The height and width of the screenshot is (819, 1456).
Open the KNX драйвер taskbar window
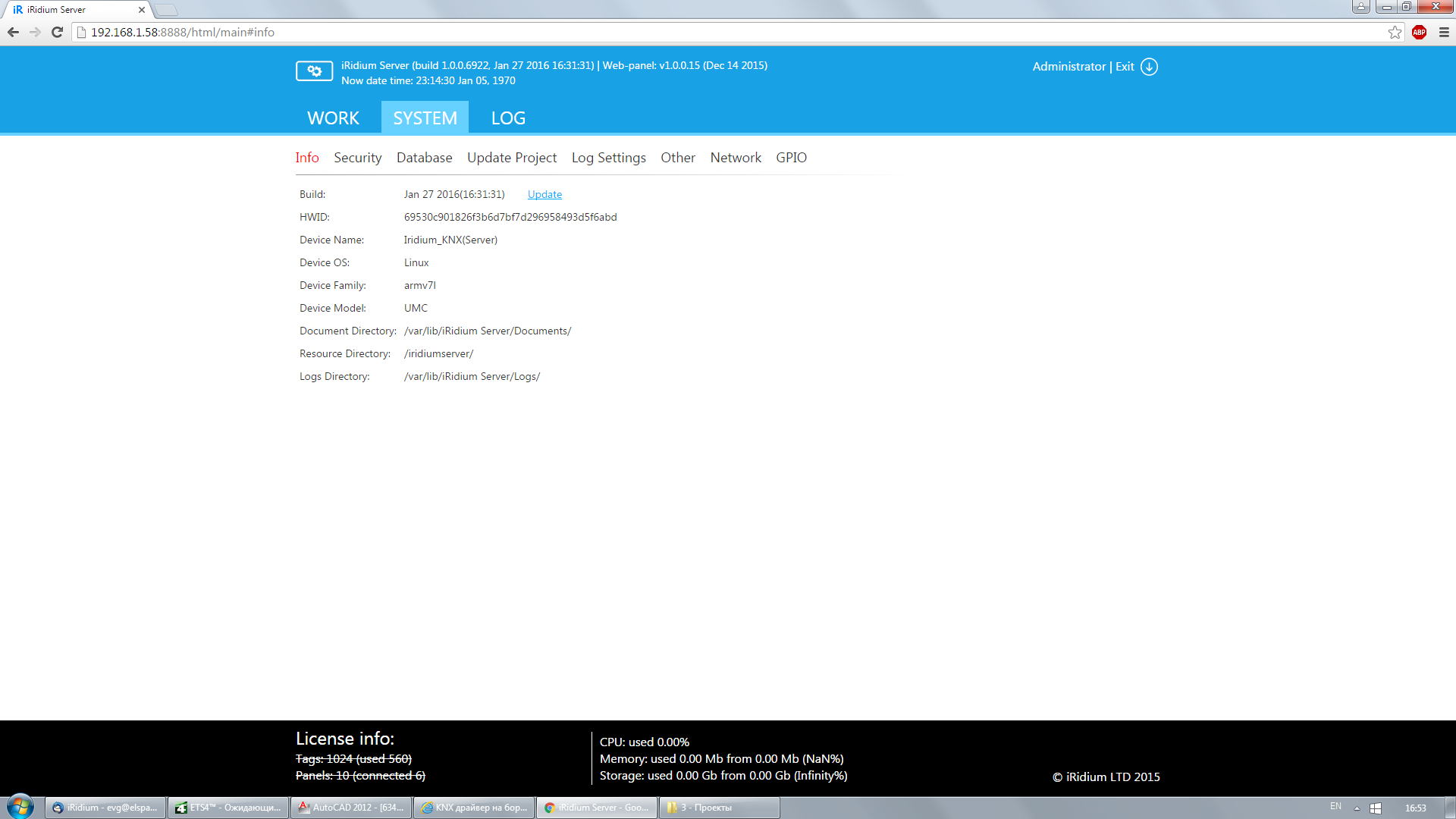coord(474,808)
